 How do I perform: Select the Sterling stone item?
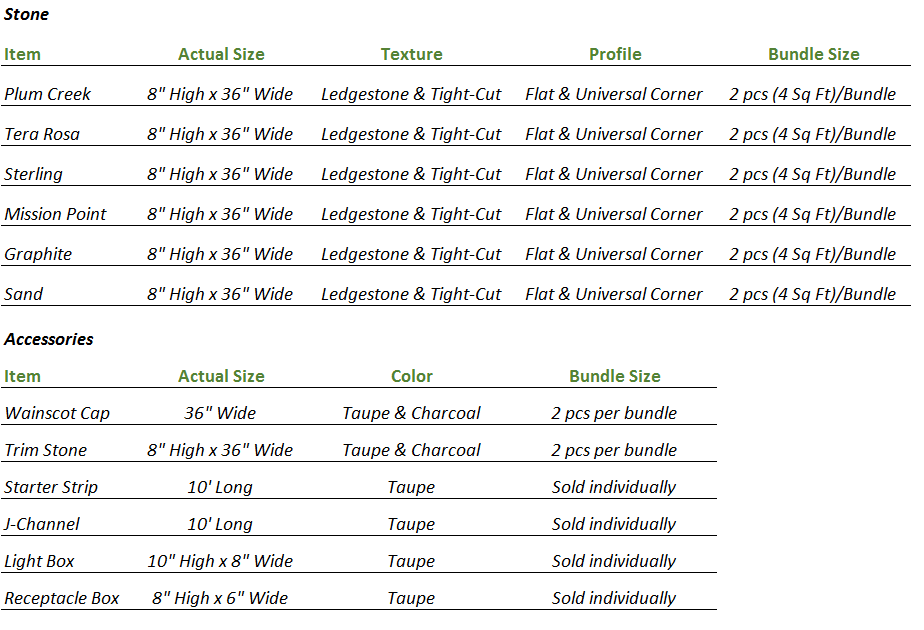(33, 174)
